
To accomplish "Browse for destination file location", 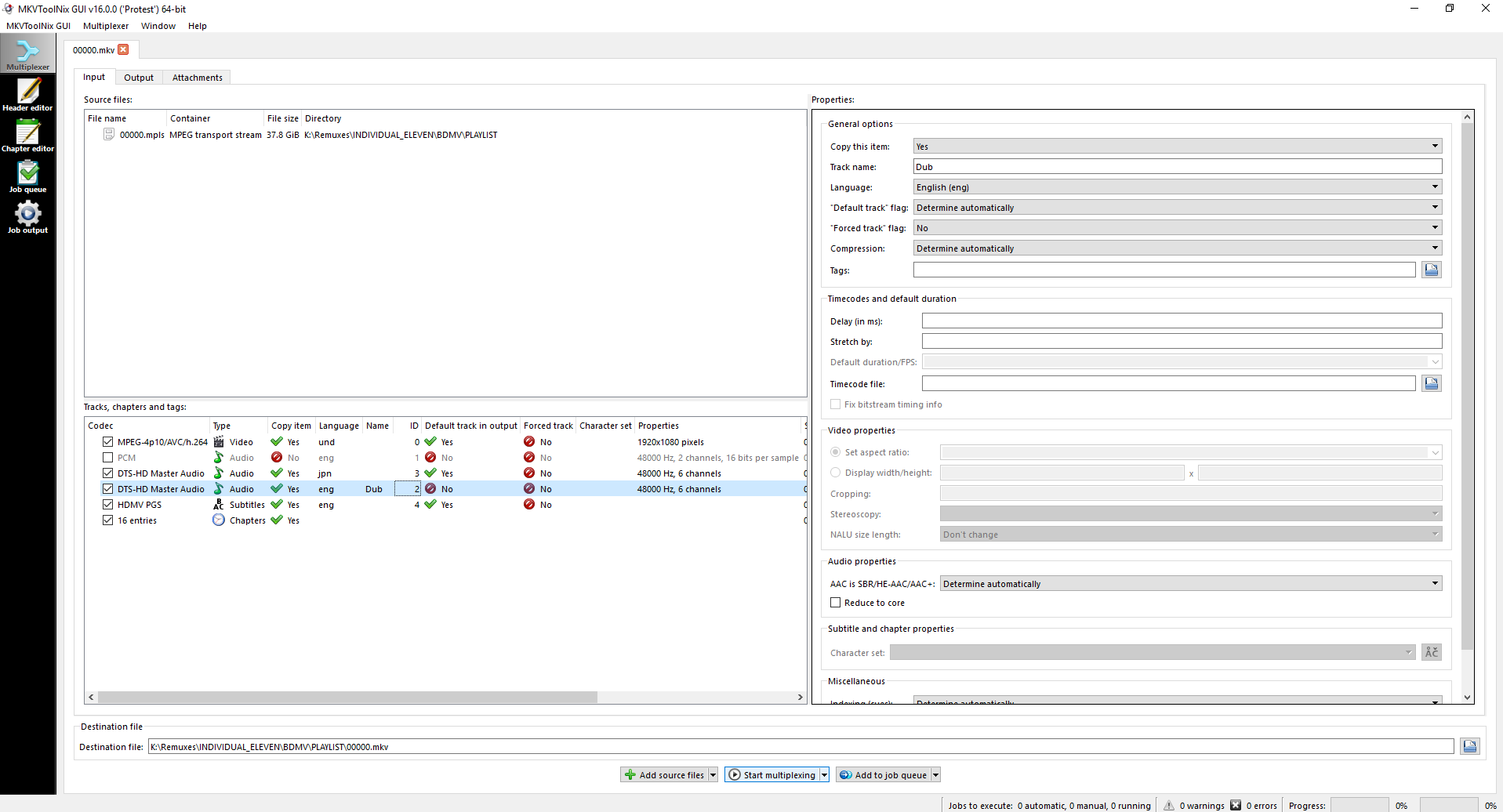I will click(1470, 746).
